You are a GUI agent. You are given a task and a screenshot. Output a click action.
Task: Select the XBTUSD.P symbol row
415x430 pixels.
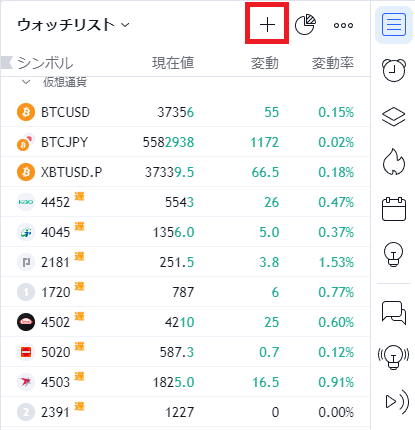[185, 172]
